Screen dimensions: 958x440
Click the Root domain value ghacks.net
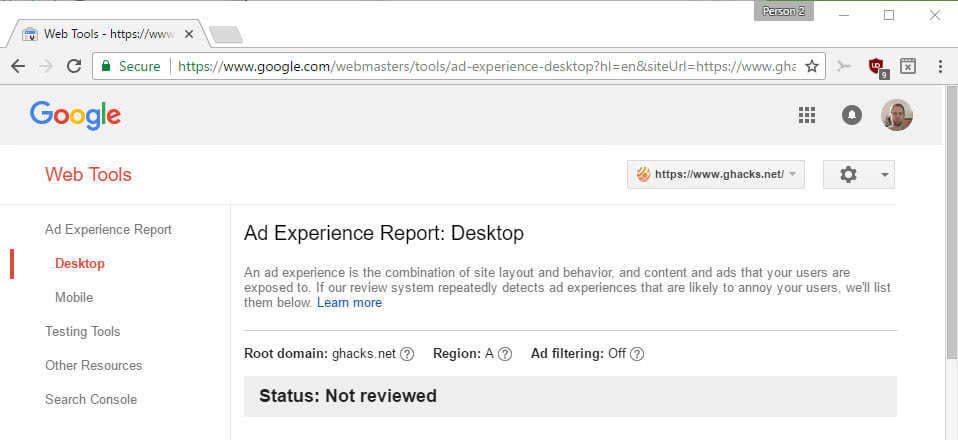(364, 354)
